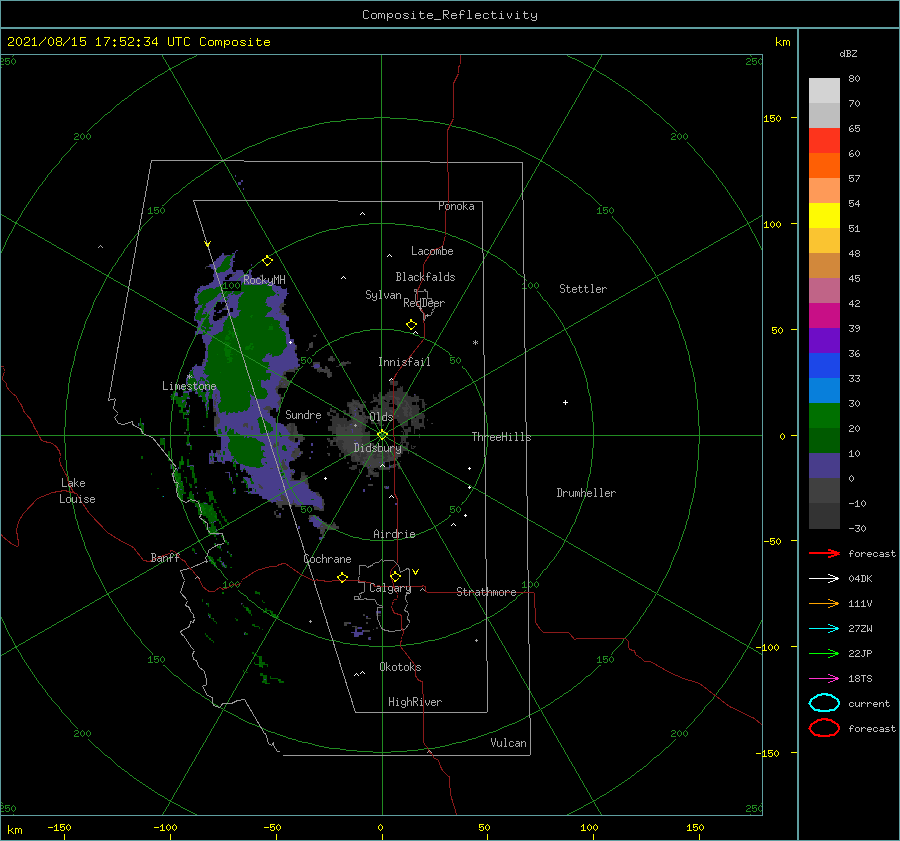The image size is (900, 841).
Task: Click the Lacombe label
Action: pos(432,251)
